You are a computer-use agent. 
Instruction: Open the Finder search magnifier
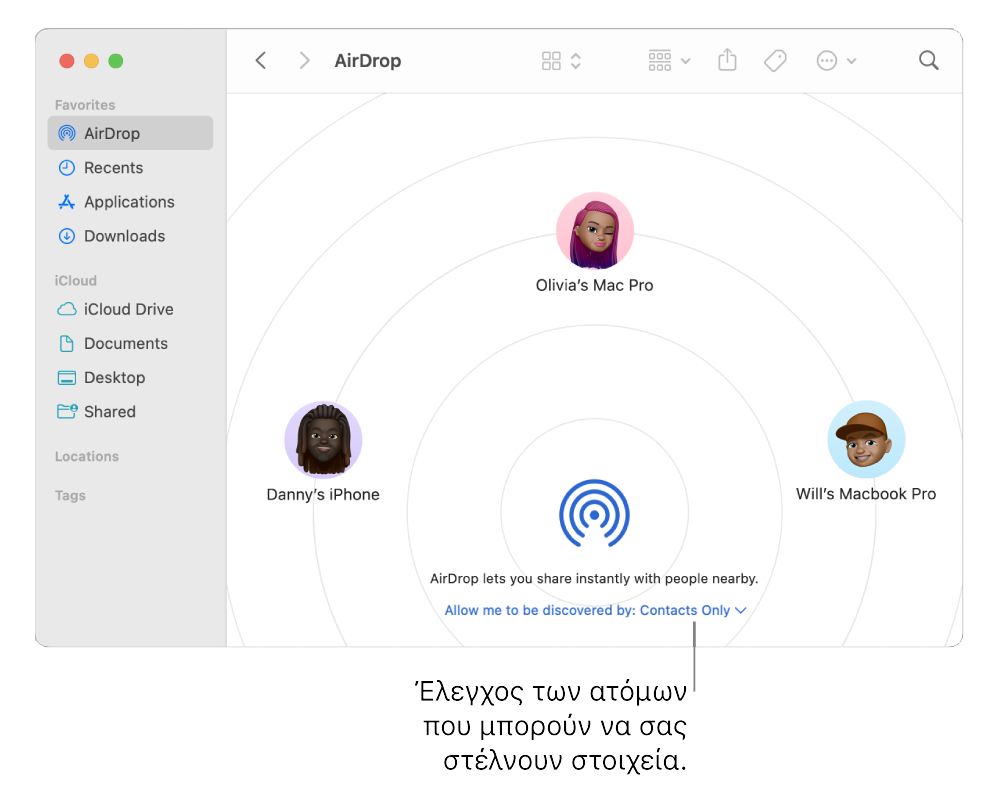point(929,61)
